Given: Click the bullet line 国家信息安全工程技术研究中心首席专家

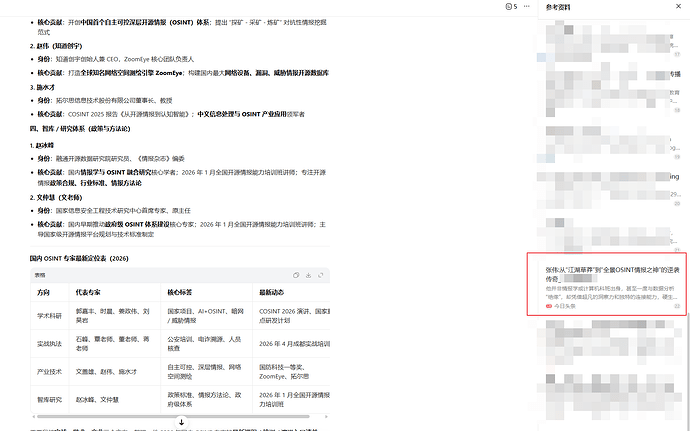Looking at the screenshot, I should (114, 210).
